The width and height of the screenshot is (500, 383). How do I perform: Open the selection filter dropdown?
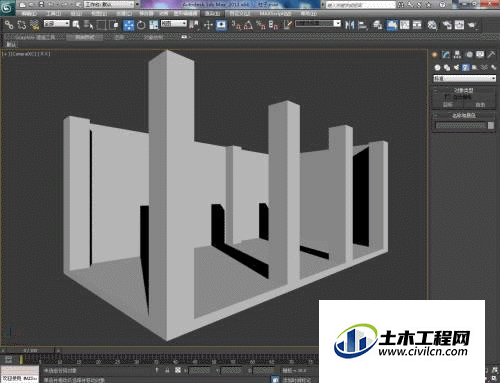[57, 23]
